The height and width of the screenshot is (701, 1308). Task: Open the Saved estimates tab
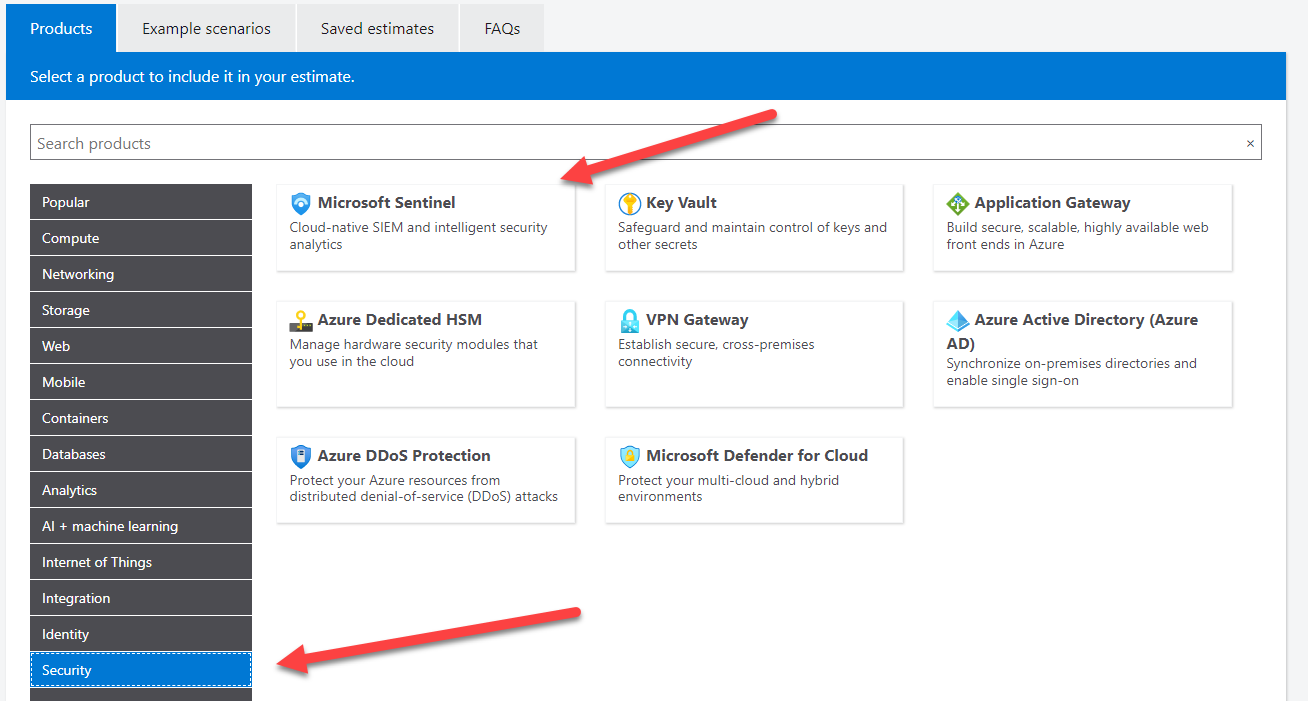coord(377,27)
